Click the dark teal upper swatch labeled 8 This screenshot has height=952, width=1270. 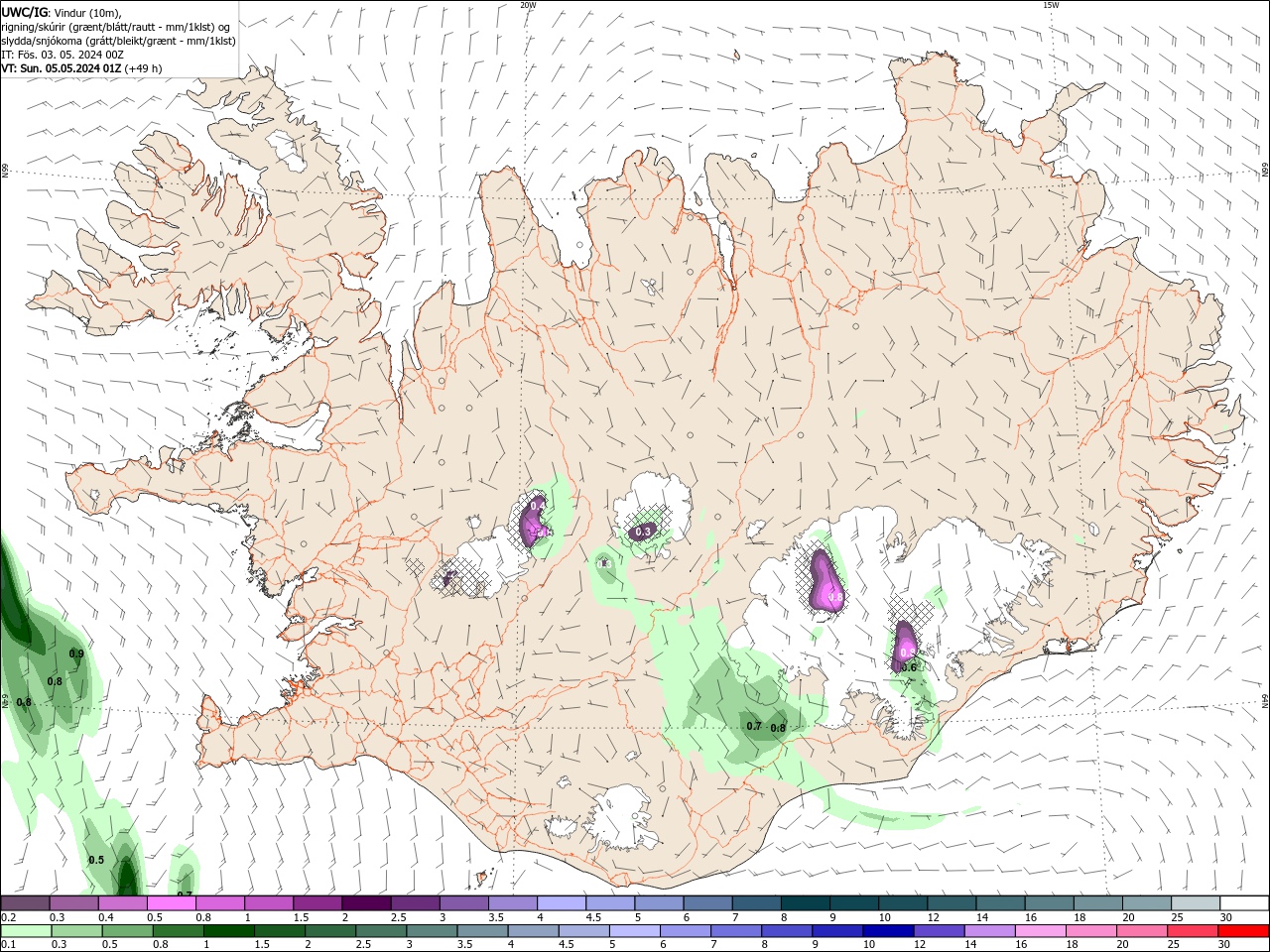(x=806, y=903)
